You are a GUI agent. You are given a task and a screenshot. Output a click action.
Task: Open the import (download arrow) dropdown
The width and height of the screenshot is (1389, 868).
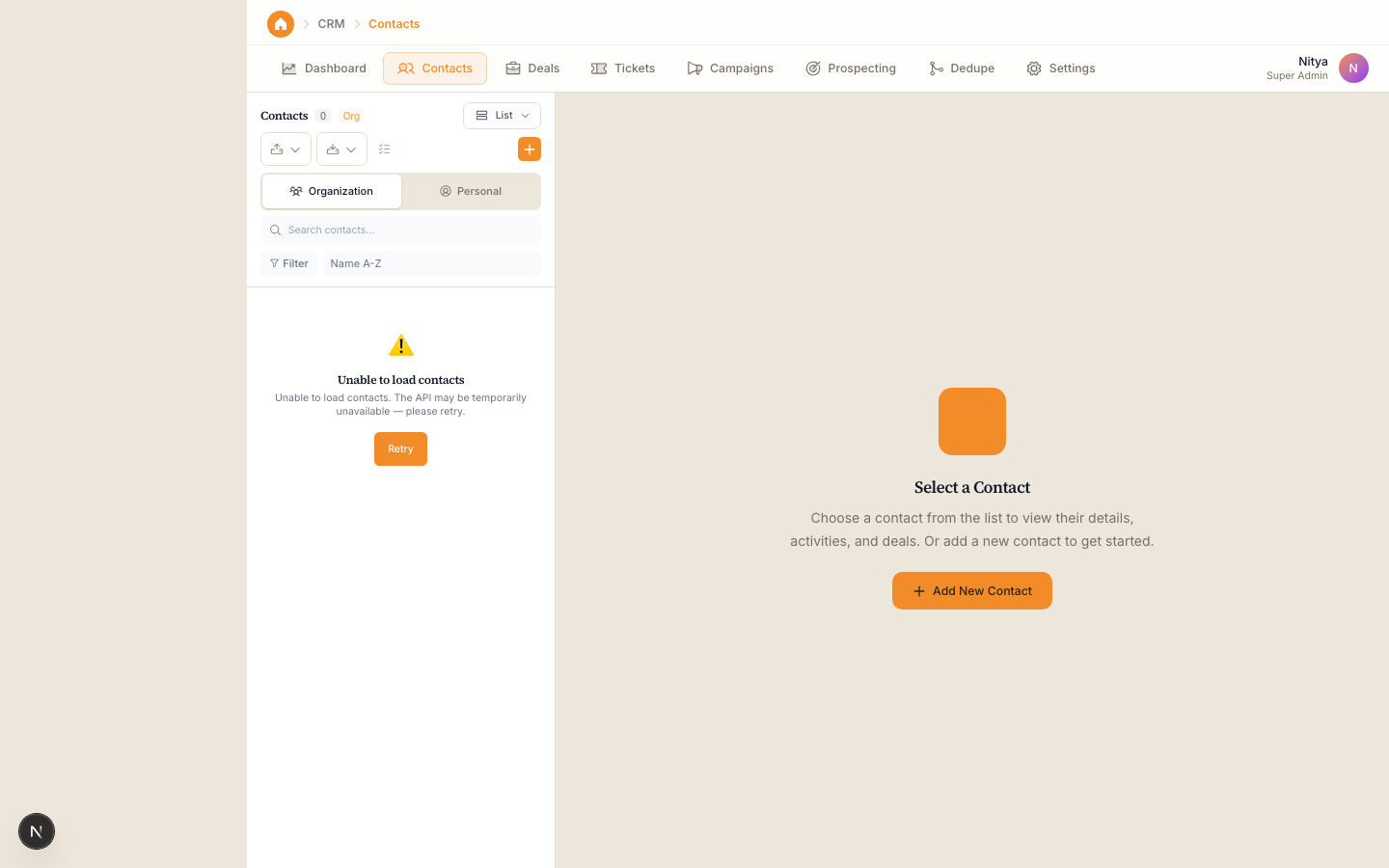pyautogui.click(x=341, y=149)
